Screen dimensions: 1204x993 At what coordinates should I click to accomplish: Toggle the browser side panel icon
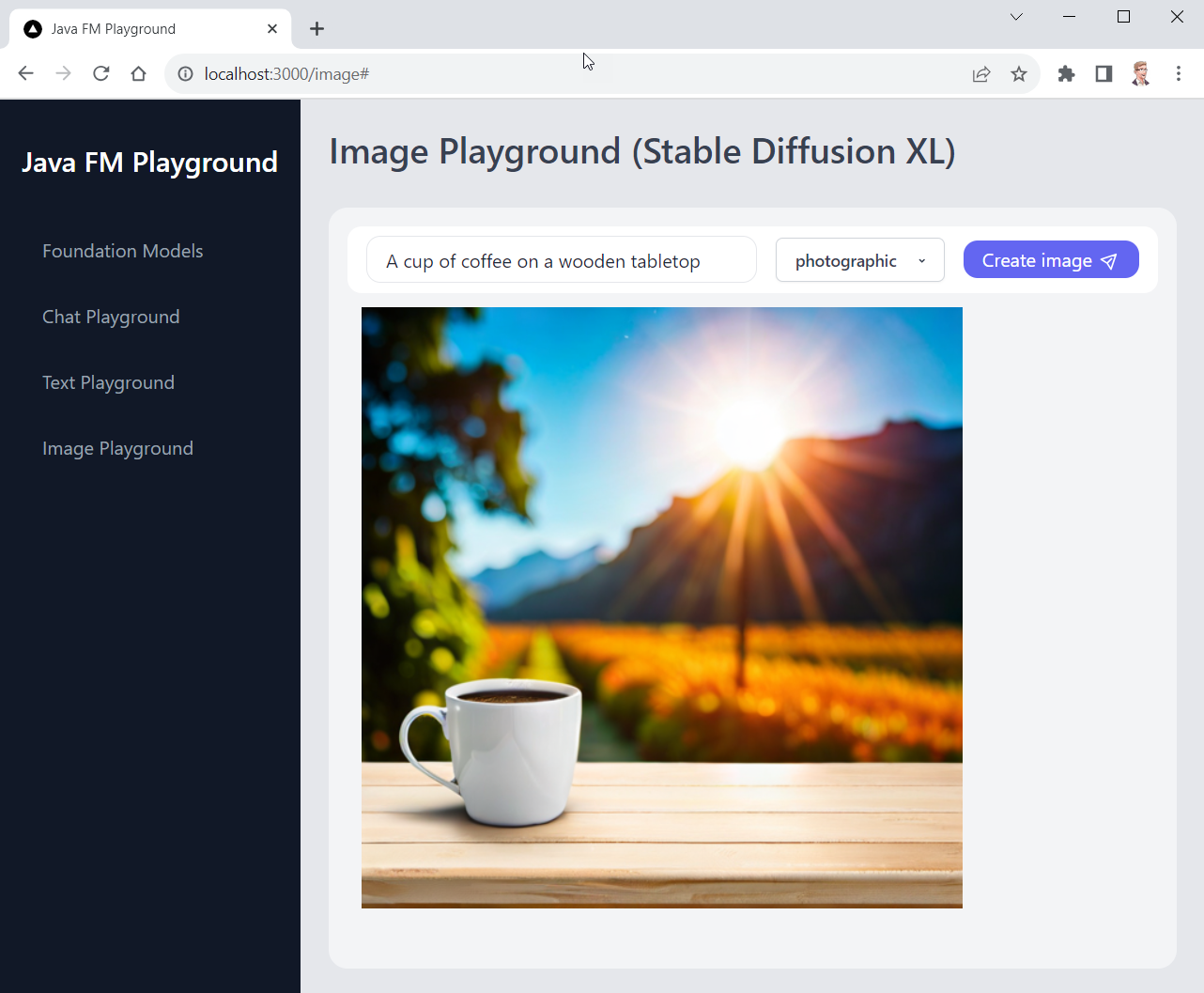click(x=1104, y=73)
